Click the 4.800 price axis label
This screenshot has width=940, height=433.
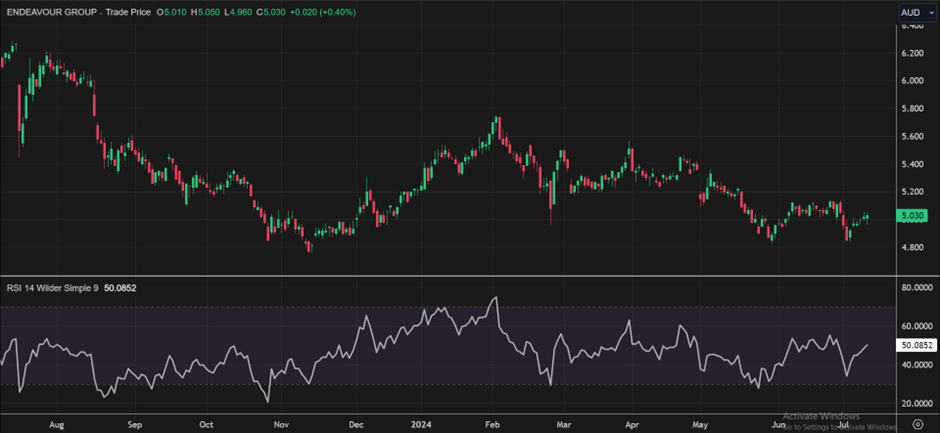click(x=912, y=247)
